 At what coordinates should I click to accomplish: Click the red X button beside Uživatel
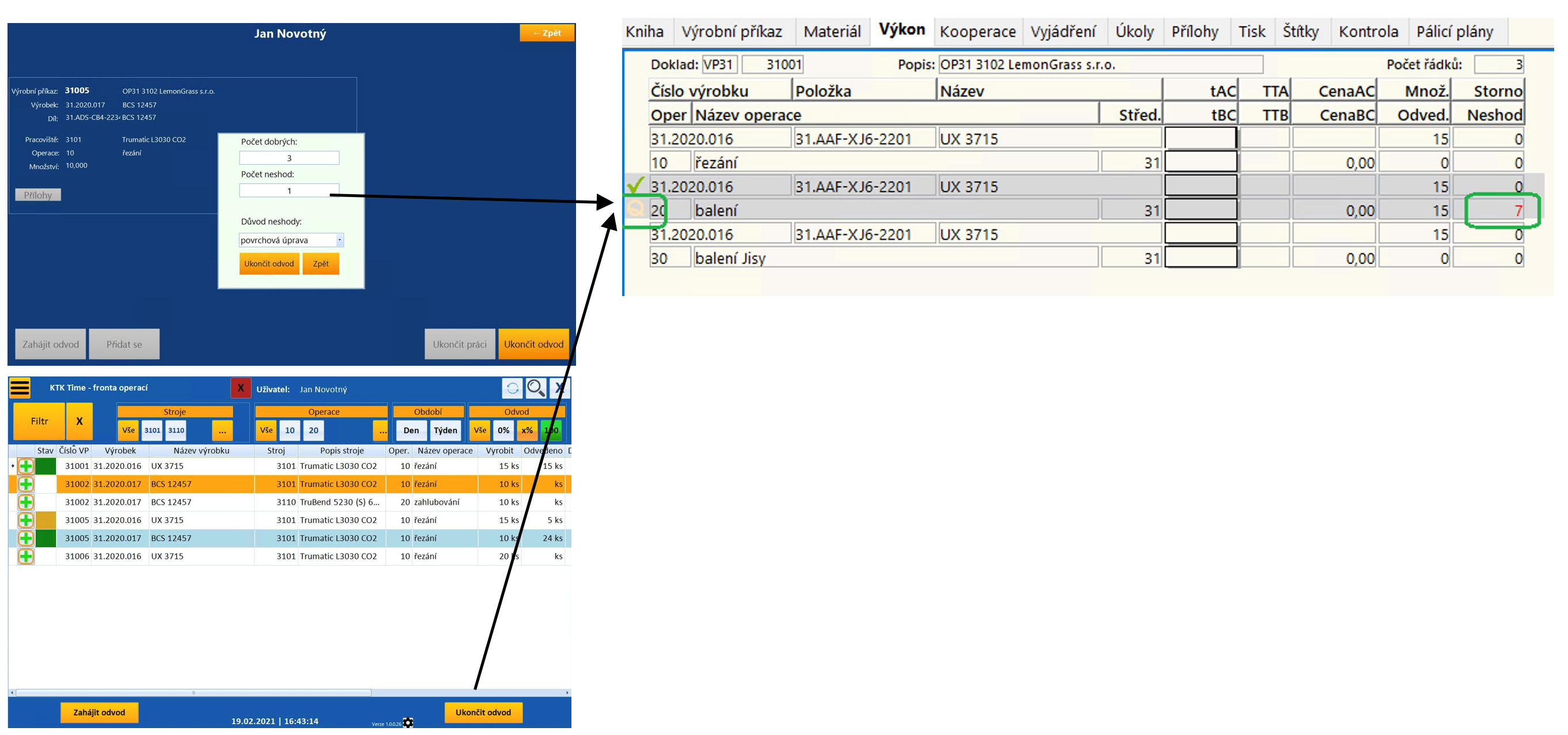point(240,388)
